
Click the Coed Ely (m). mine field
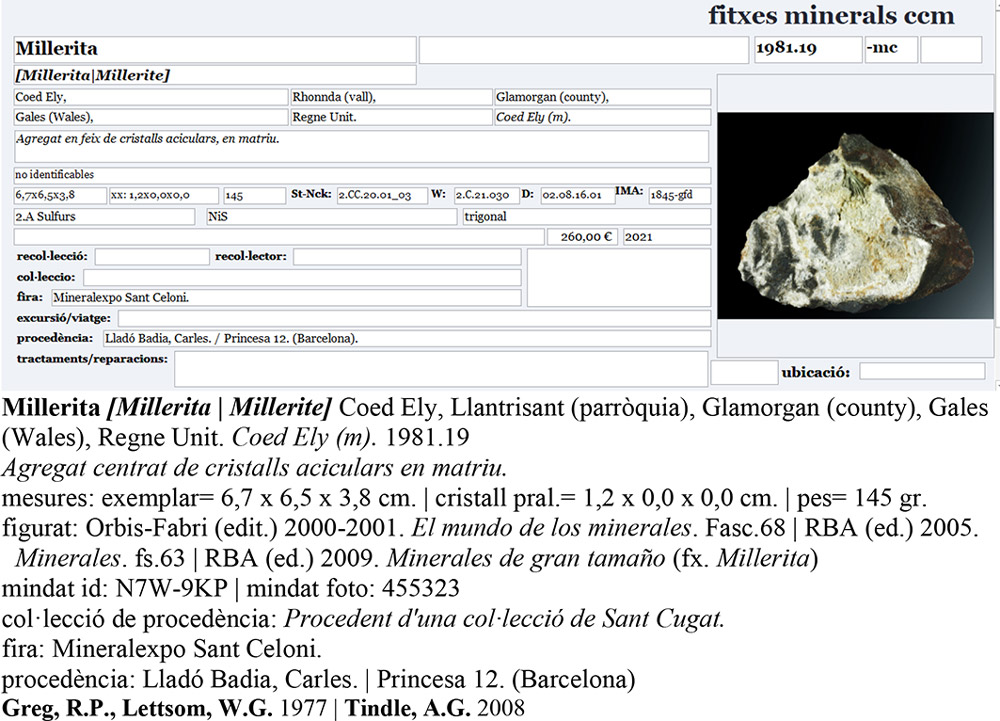pyautogui.click(x=602, y=117)
